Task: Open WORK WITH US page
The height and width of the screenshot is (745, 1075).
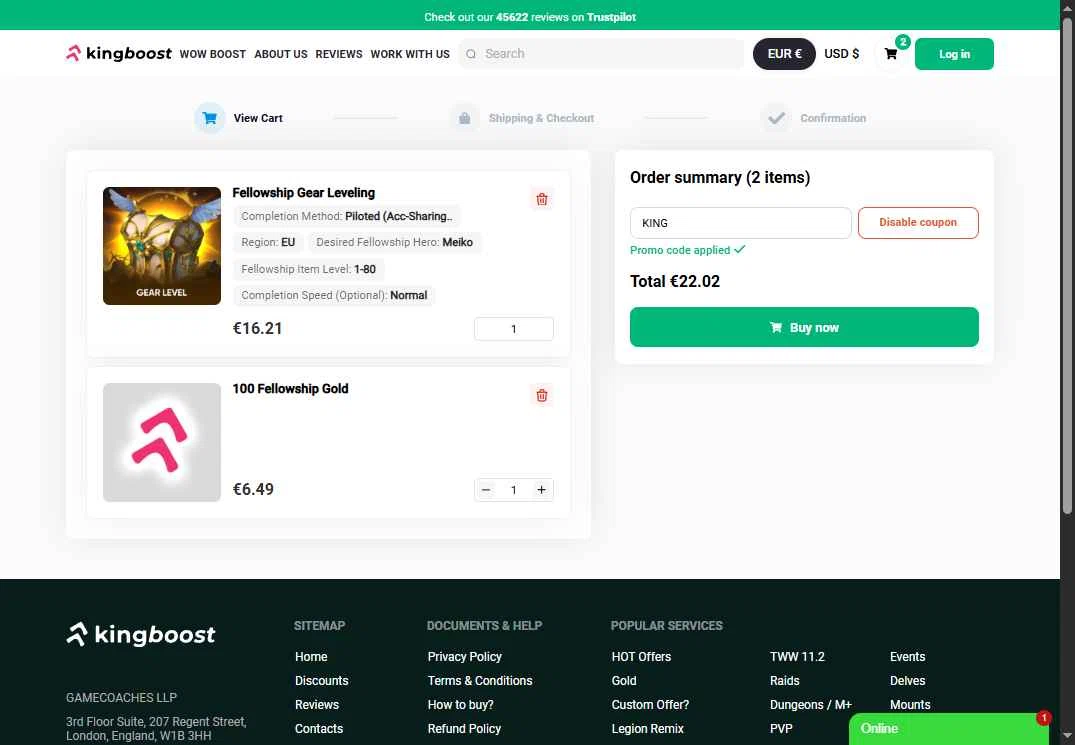Action: pos(410,54)
